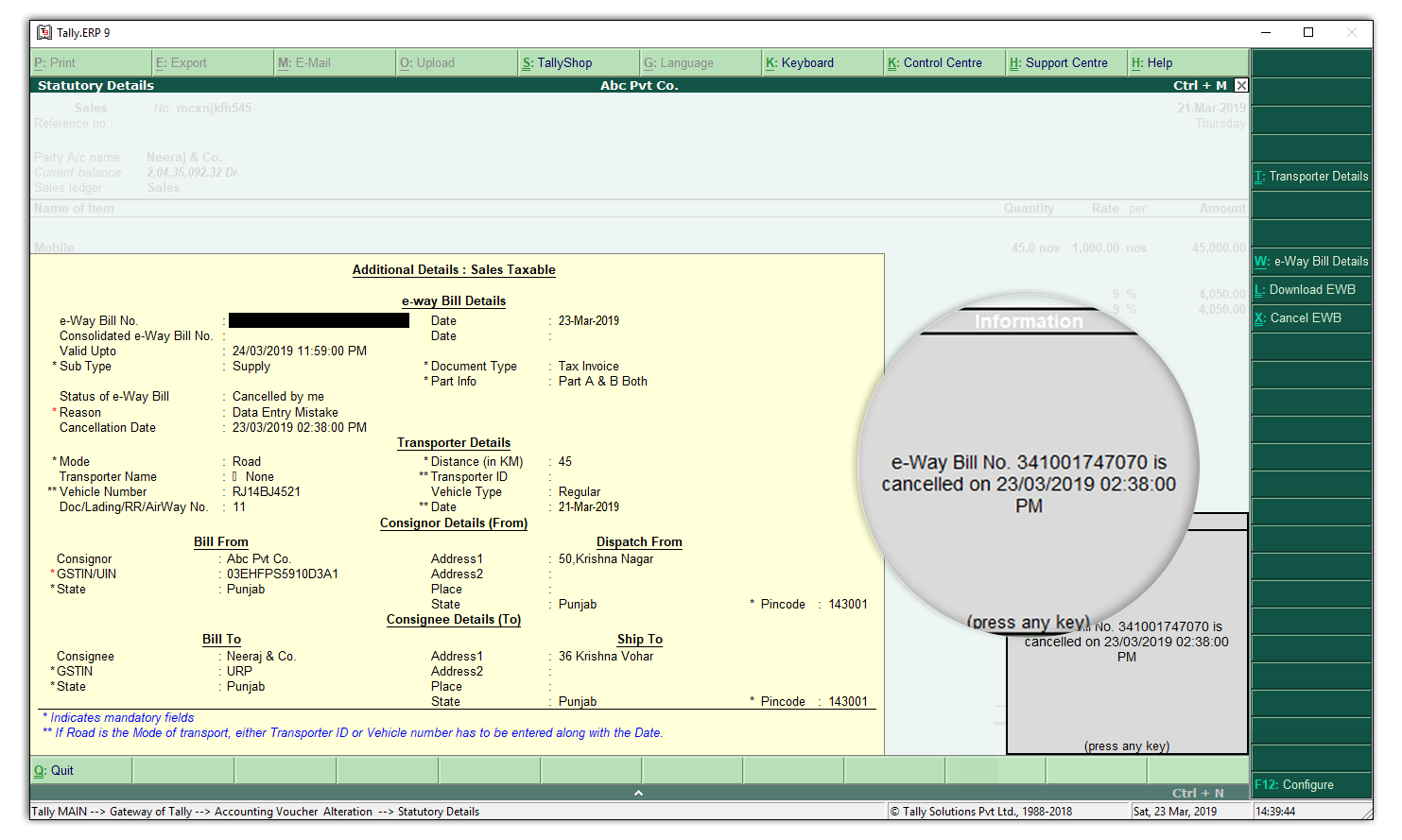Viewport: 1402px width, 840px height.
Task: Click the Dispatch From subheading
Action: [x=639, y=541]
